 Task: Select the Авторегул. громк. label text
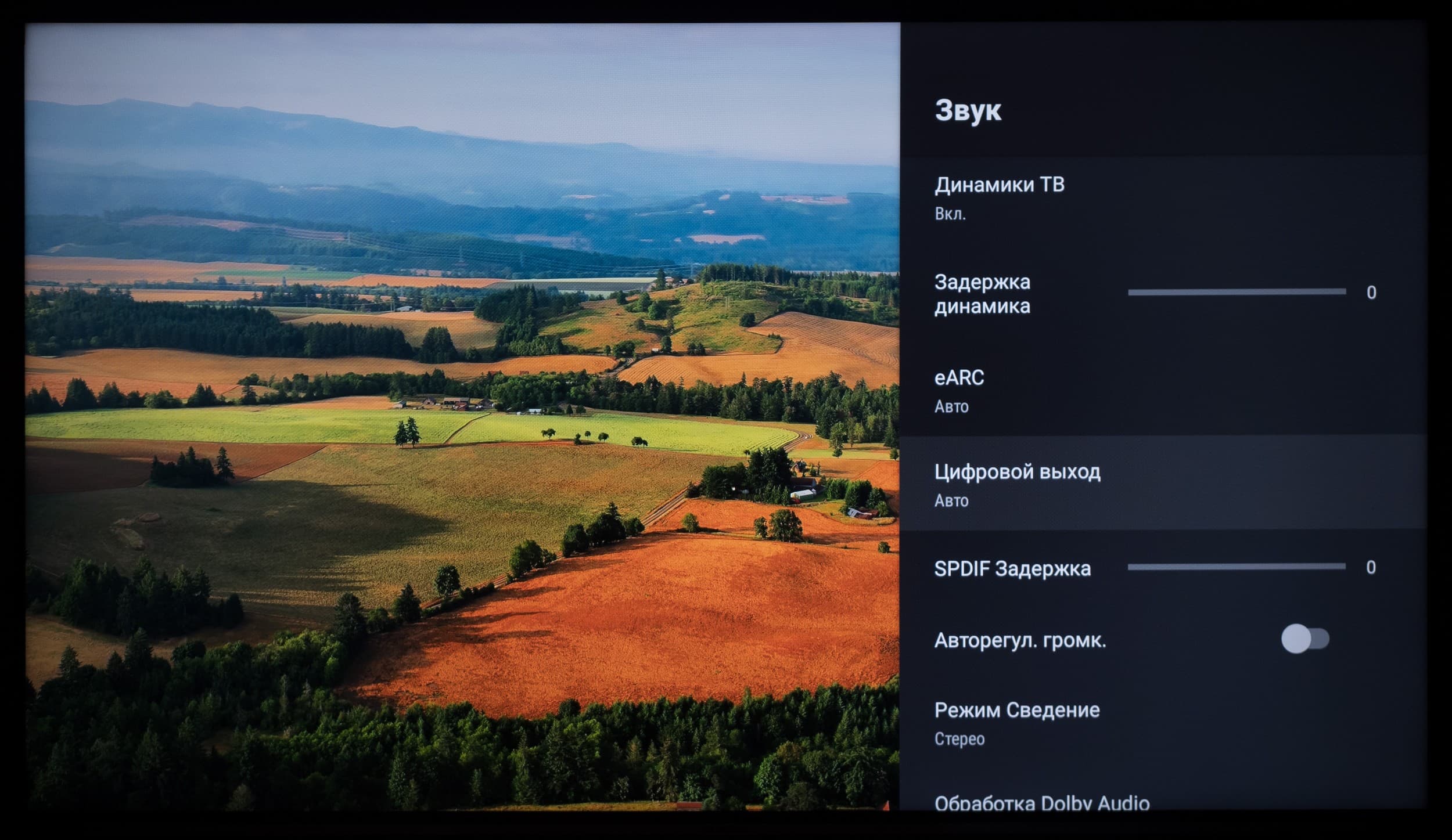point(1020,640)
